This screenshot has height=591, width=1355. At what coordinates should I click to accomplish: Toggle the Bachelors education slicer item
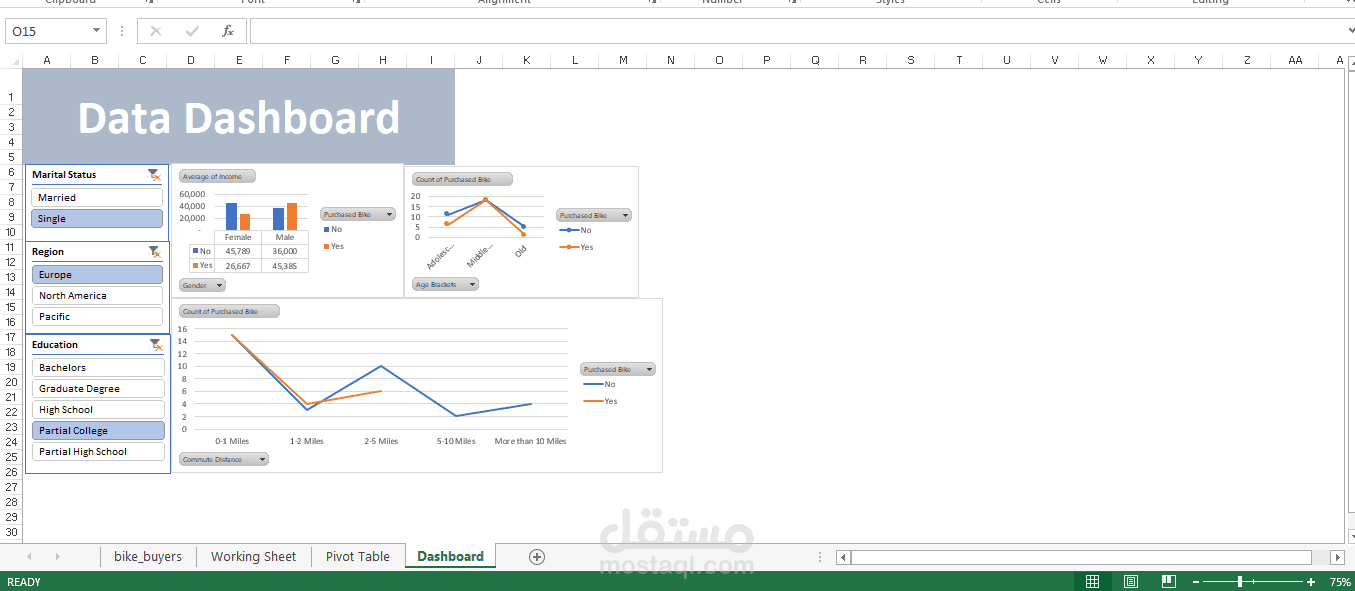click(x=98, y=368)
